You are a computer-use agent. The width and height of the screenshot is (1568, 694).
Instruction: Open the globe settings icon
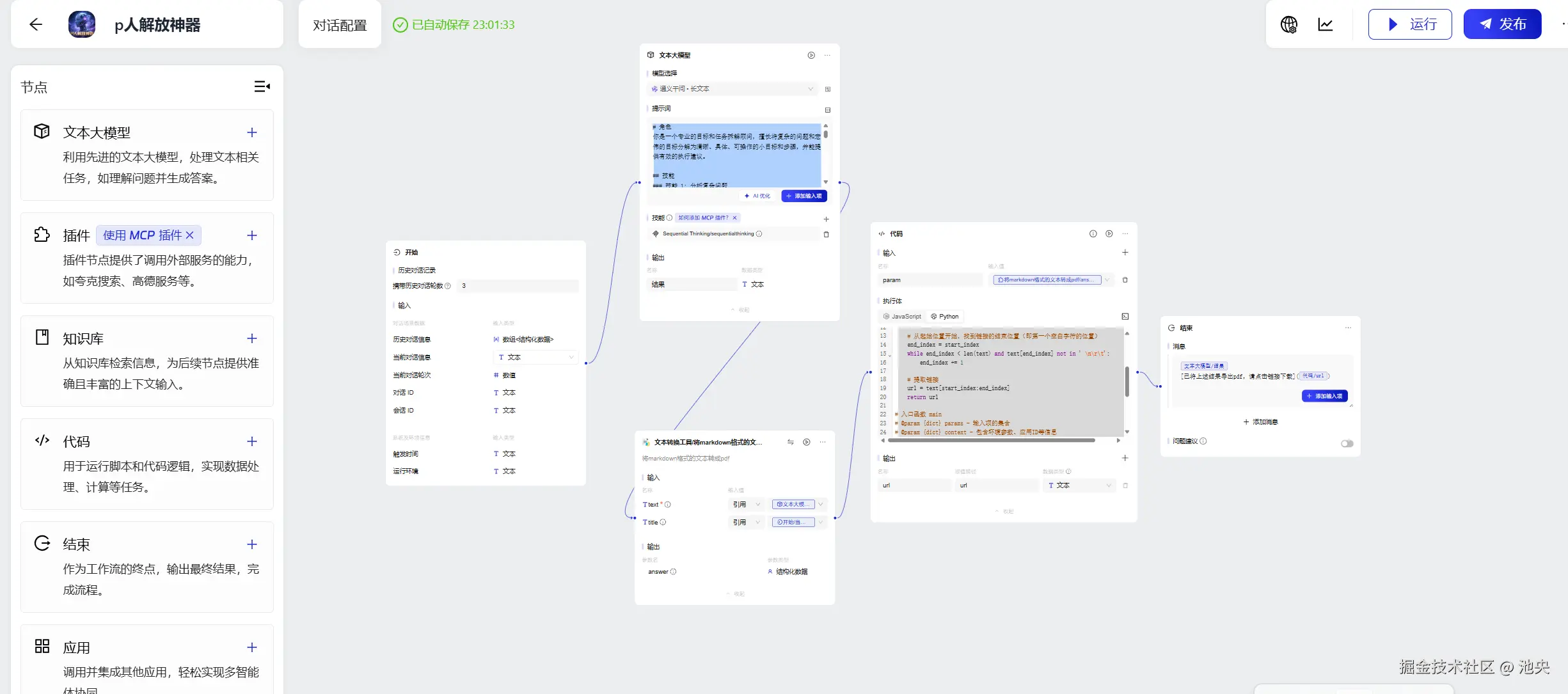pos(1288,24)
